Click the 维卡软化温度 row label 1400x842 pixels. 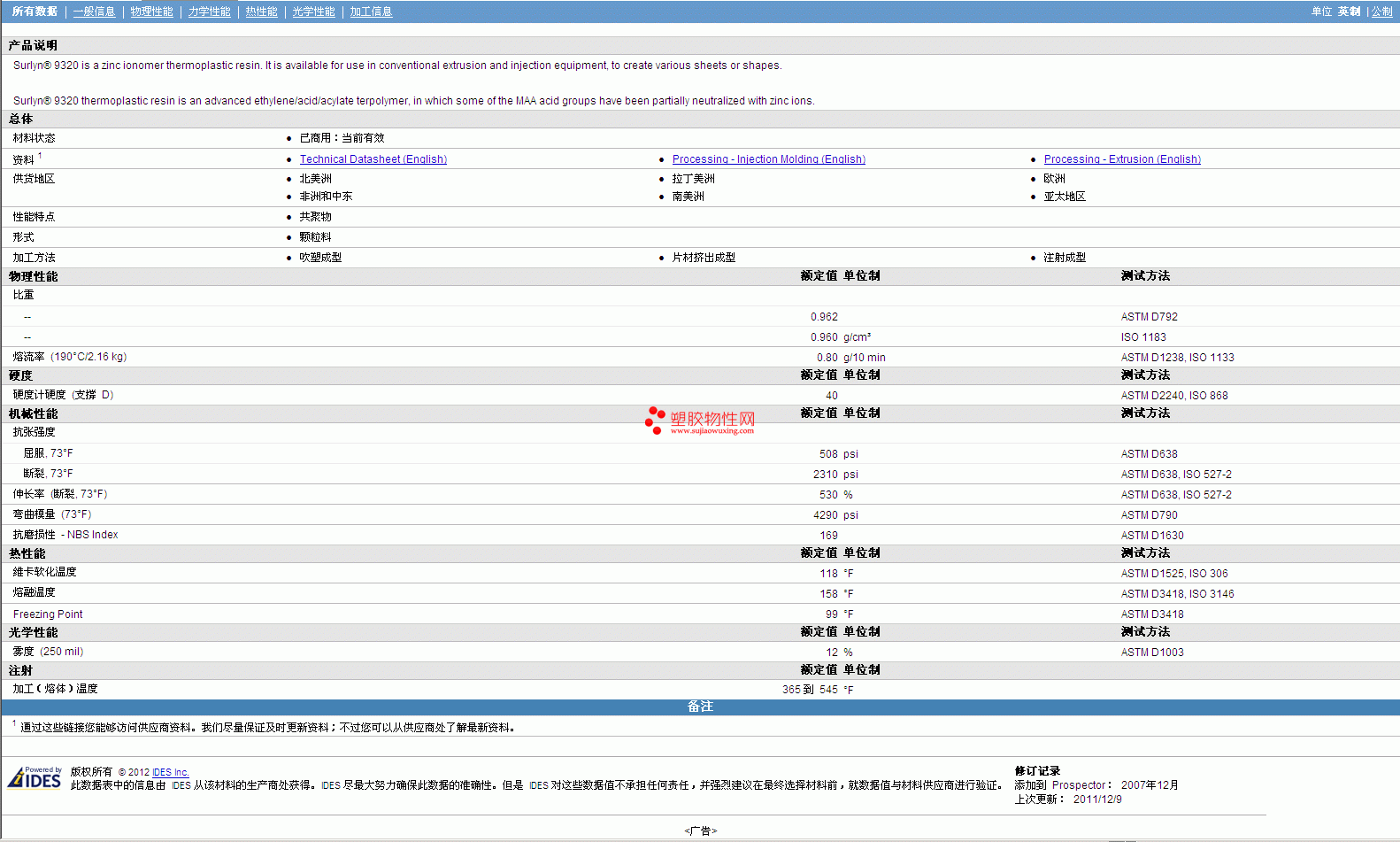(44, 572)
